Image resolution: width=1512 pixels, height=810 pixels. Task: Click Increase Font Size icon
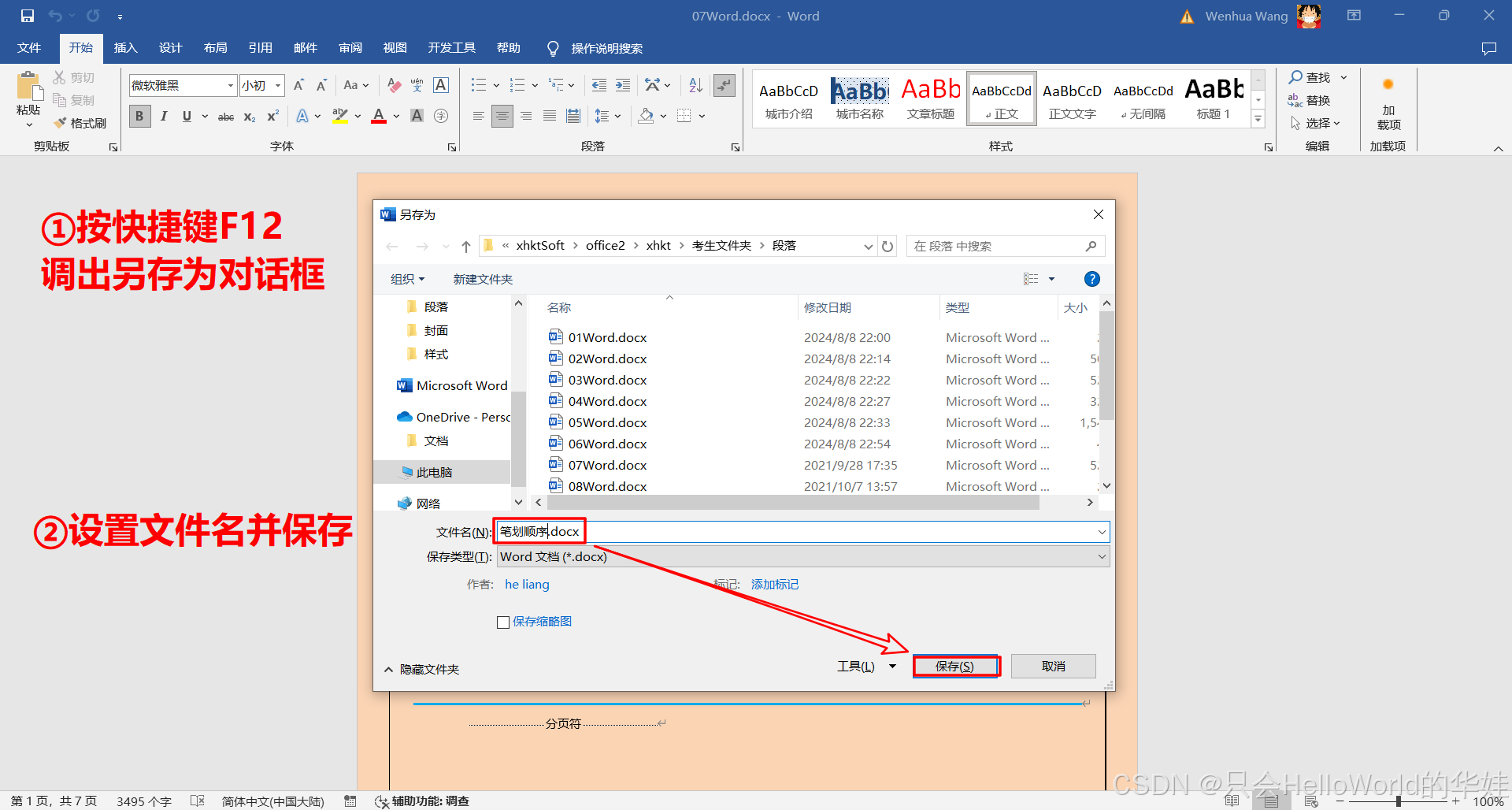(x=298, y=85)
